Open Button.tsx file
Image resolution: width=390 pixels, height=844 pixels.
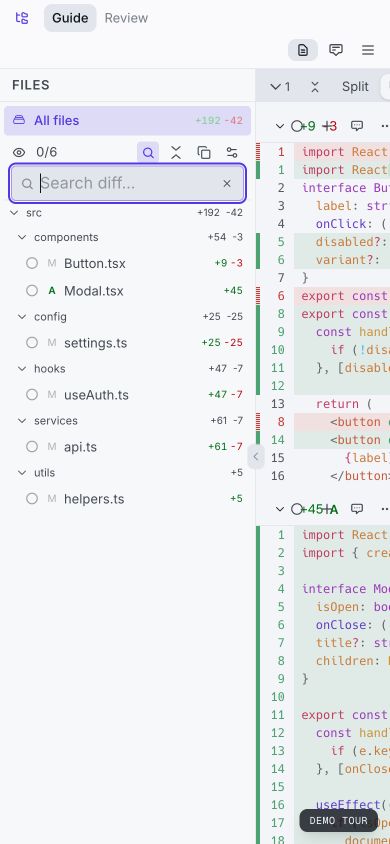pyautogui.click(x=95, y=264)
